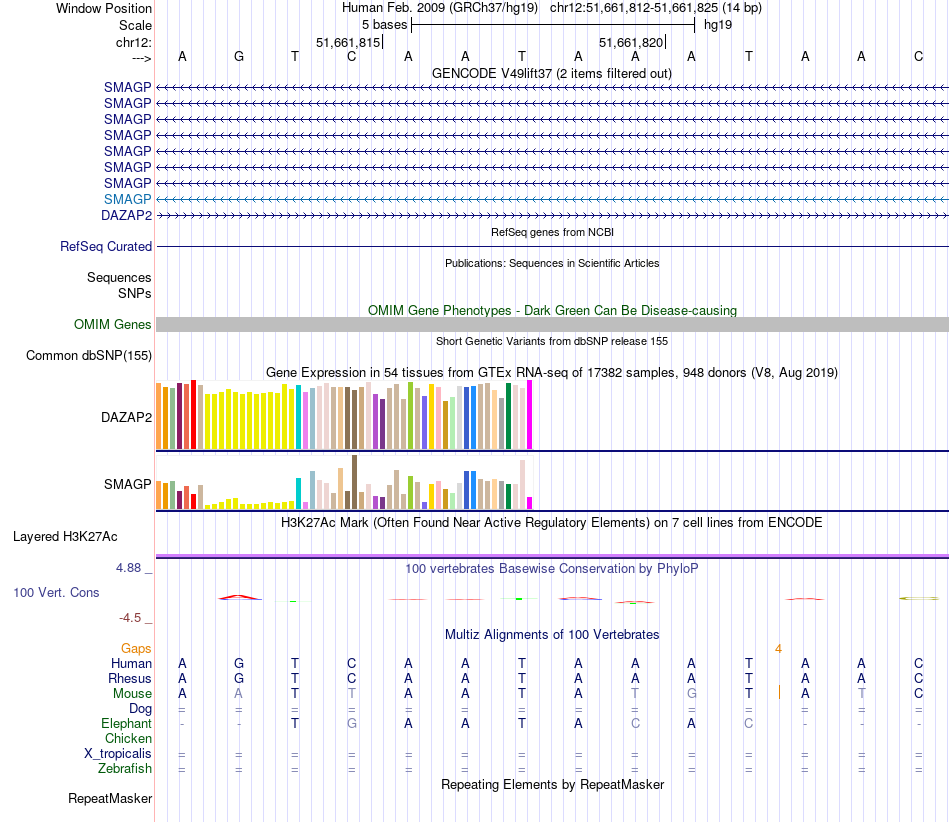Click the 51,661,815 ruler coordinate
Viewport: 950px width, 822px height.
pos(348,42)
